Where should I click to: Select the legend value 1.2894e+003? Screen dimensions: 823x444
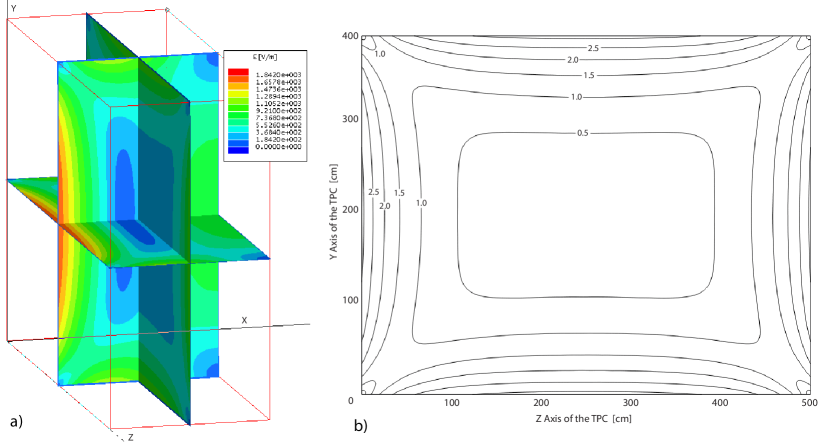point(279,97)
